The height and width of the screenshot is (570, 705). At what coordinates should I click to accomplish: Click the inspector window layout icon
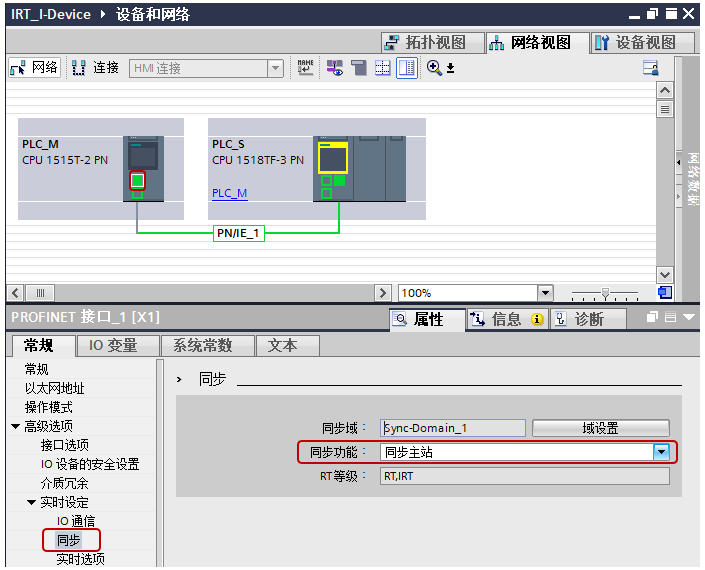pos(670,317)
